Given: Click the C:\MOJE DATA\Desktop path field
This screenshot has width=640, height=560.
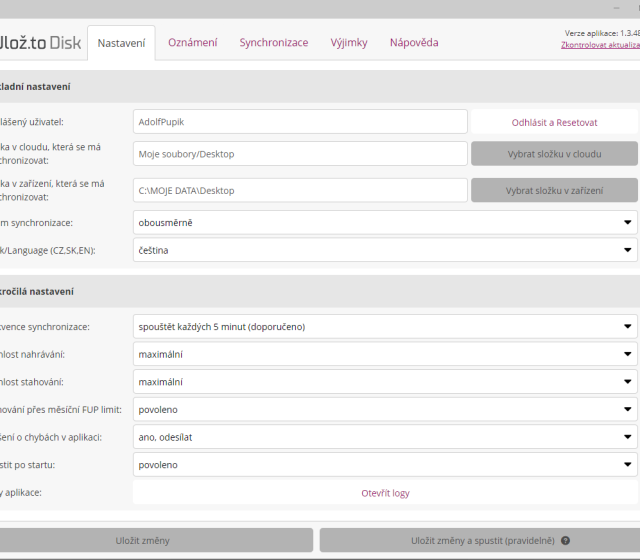Looking at the screenshot, I should pyautogui.click(x=300, y=190).
